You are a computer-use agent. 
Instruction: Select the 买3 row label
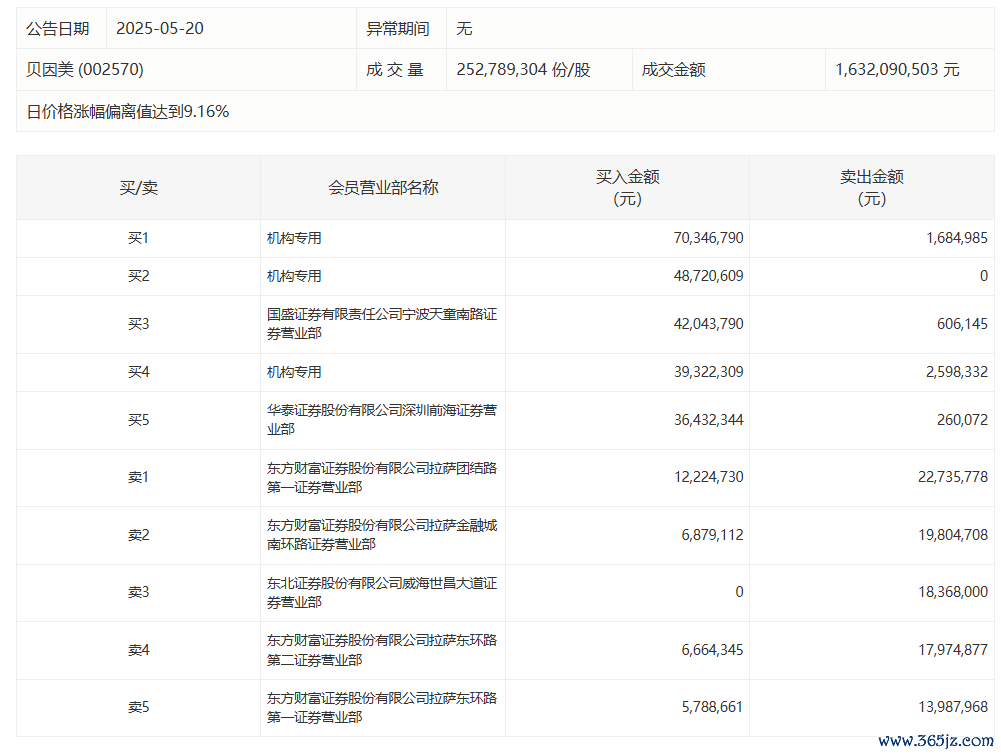click(139, 324)
